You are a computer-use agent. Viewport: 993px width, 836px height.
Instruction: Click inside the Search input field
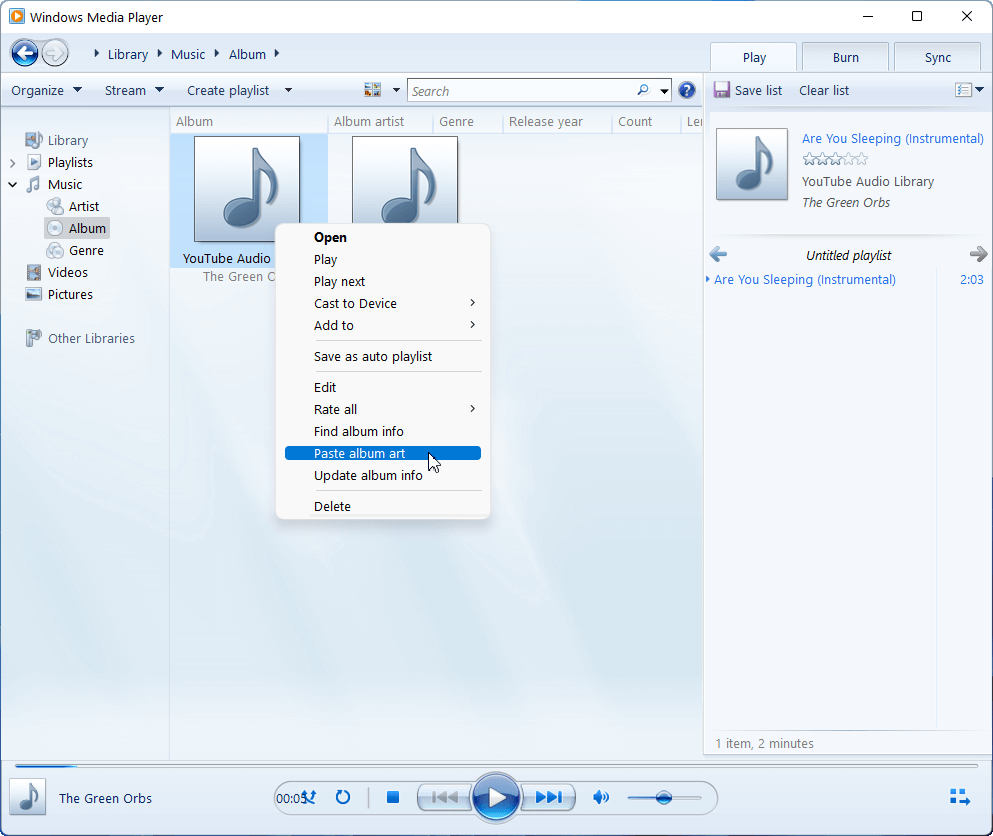(x=522, y=91)
